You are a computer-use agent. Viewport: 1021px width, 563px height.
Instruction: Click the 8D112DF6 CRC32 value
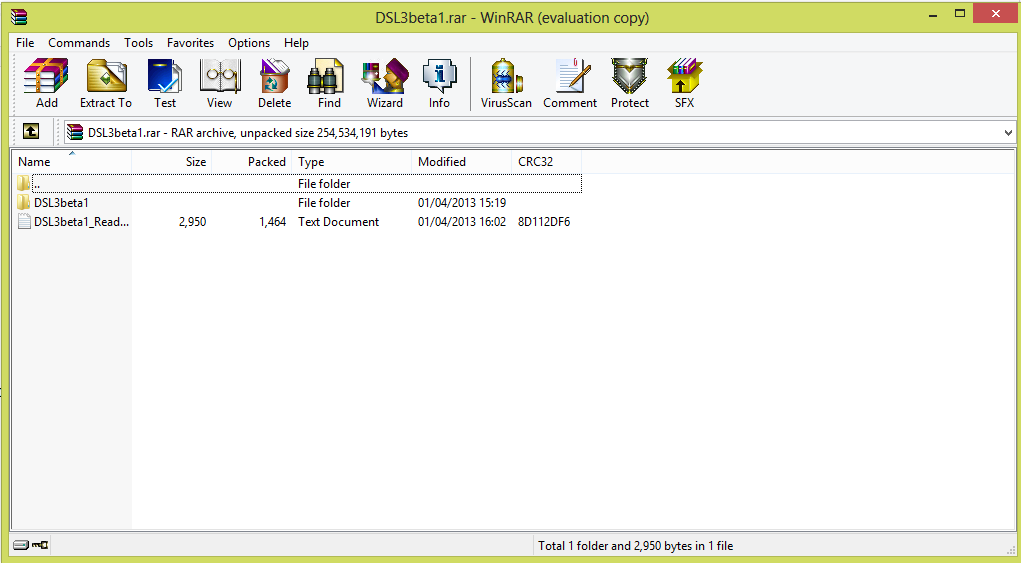(544, 222)
